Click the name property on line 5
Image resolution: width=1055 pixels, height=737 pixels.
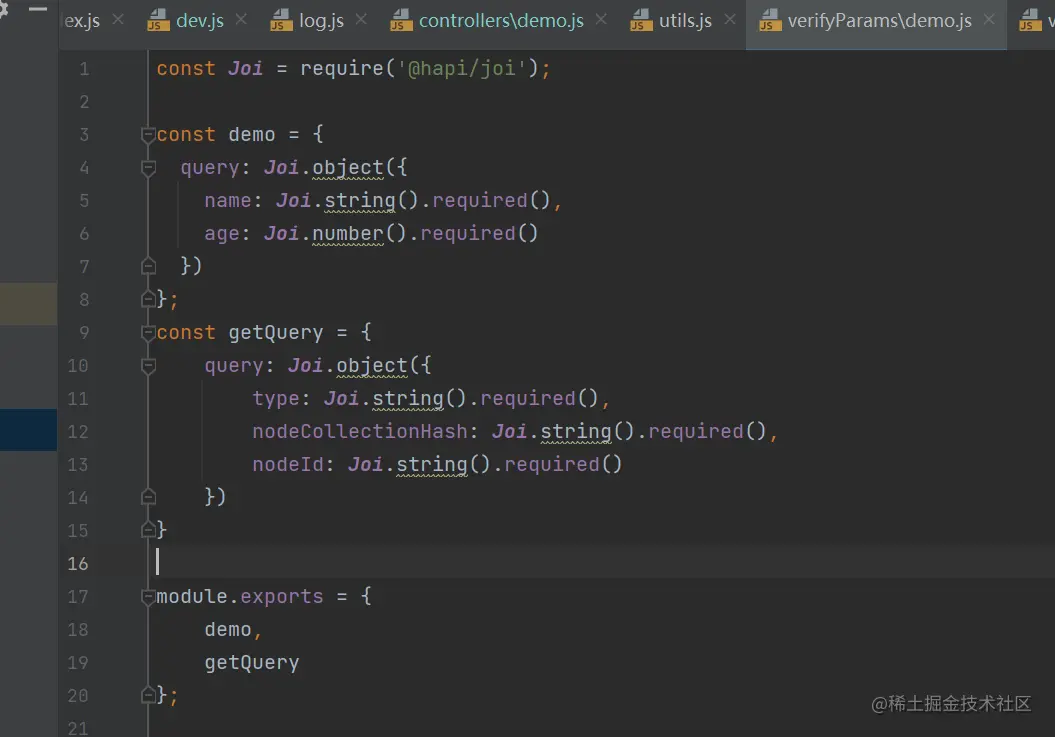(x=228, y=201)
